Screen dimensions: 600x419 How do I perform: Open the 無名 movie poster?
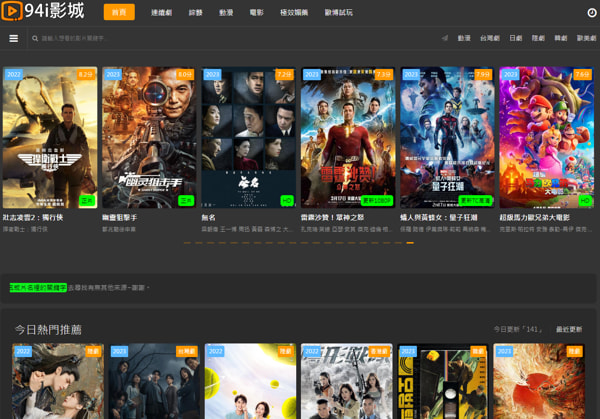click(x=248, y=137)
